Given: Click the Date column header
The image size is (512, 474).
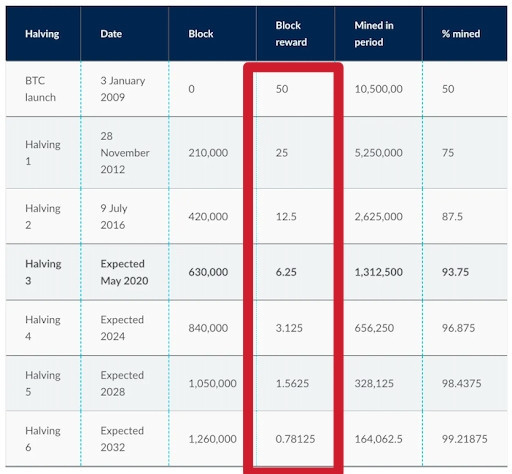Looking at the screenshot, I should tap(111, 34).
